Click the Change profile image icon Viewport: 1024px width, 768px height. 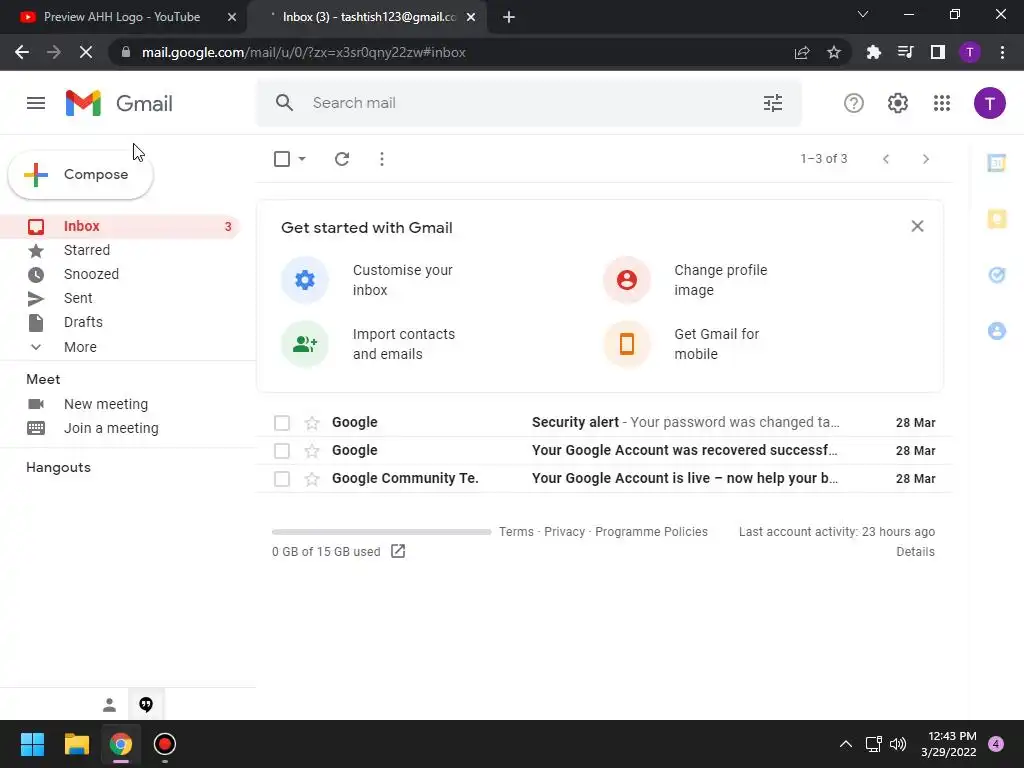pos(627,280)
